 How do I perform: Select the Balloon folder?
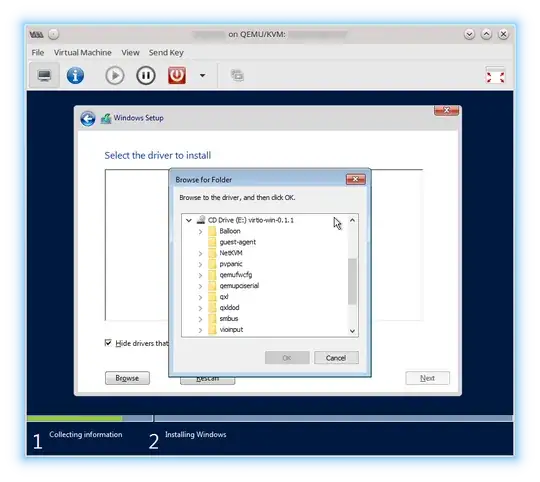pyautogui.click(x=230, y=231)
